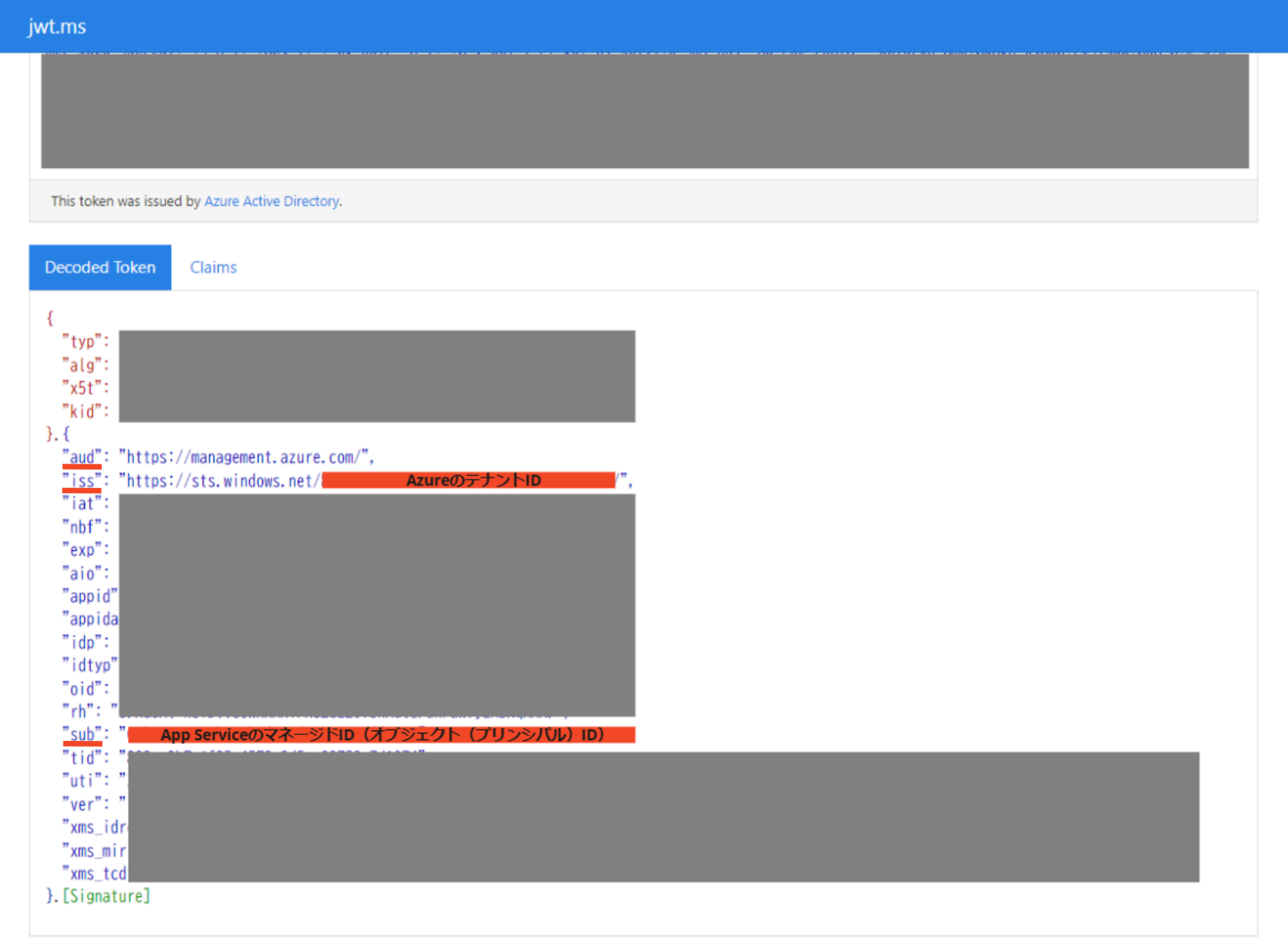Click the "nbf" claim key

82,527
